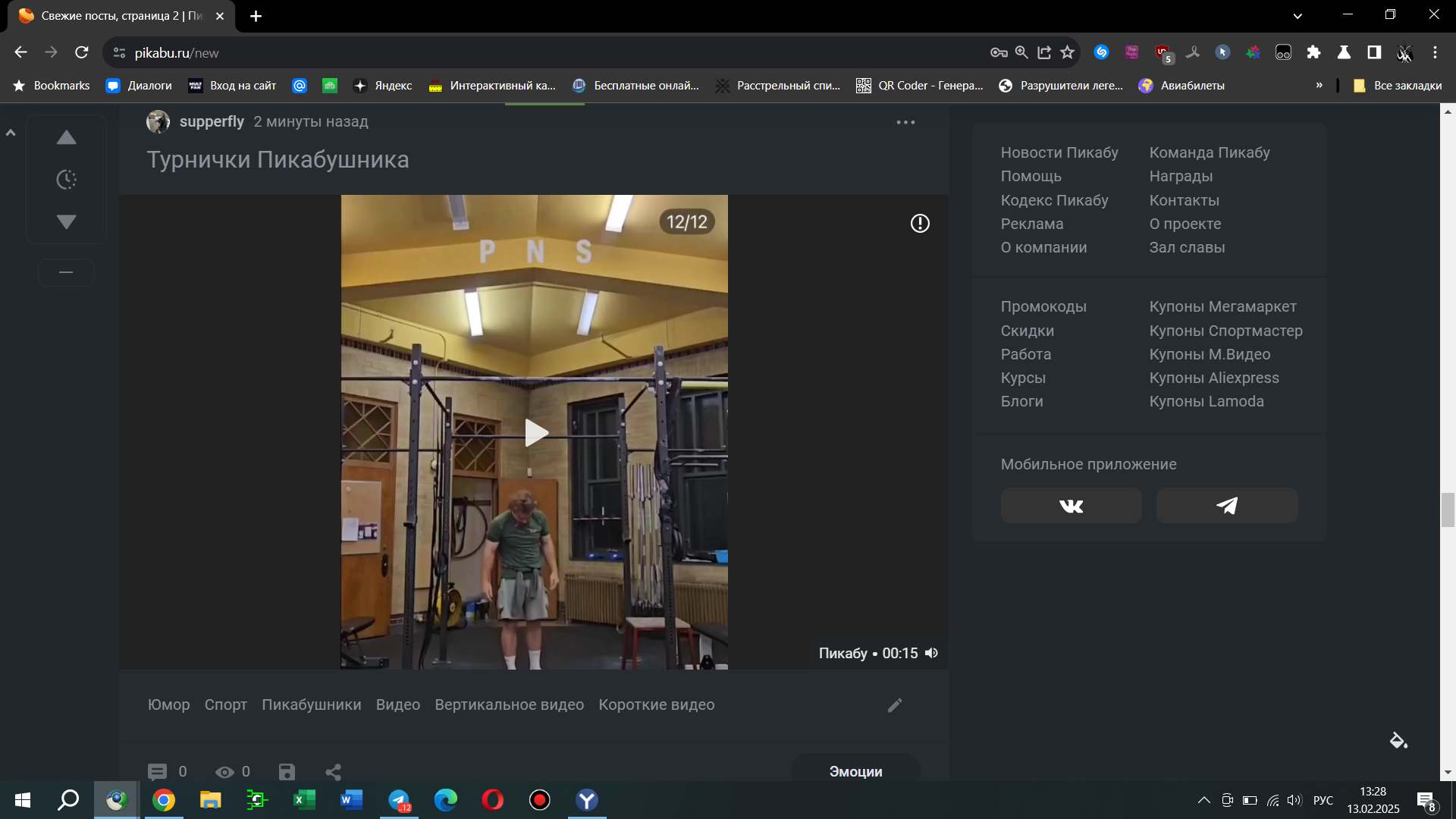The height and width of the screenshot is (819, 1456).
Task: Play the video
Action: 535,432
